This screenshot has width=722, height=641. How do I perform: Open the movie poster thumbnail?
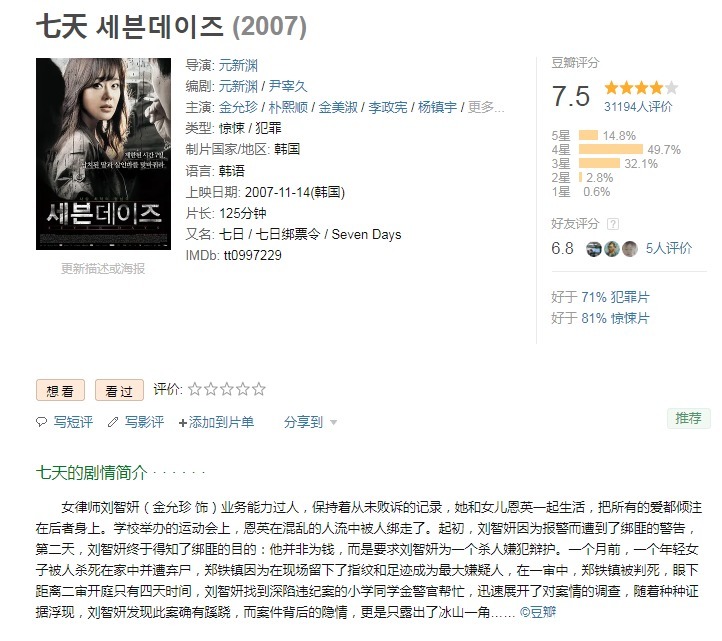tap(104, 154)
